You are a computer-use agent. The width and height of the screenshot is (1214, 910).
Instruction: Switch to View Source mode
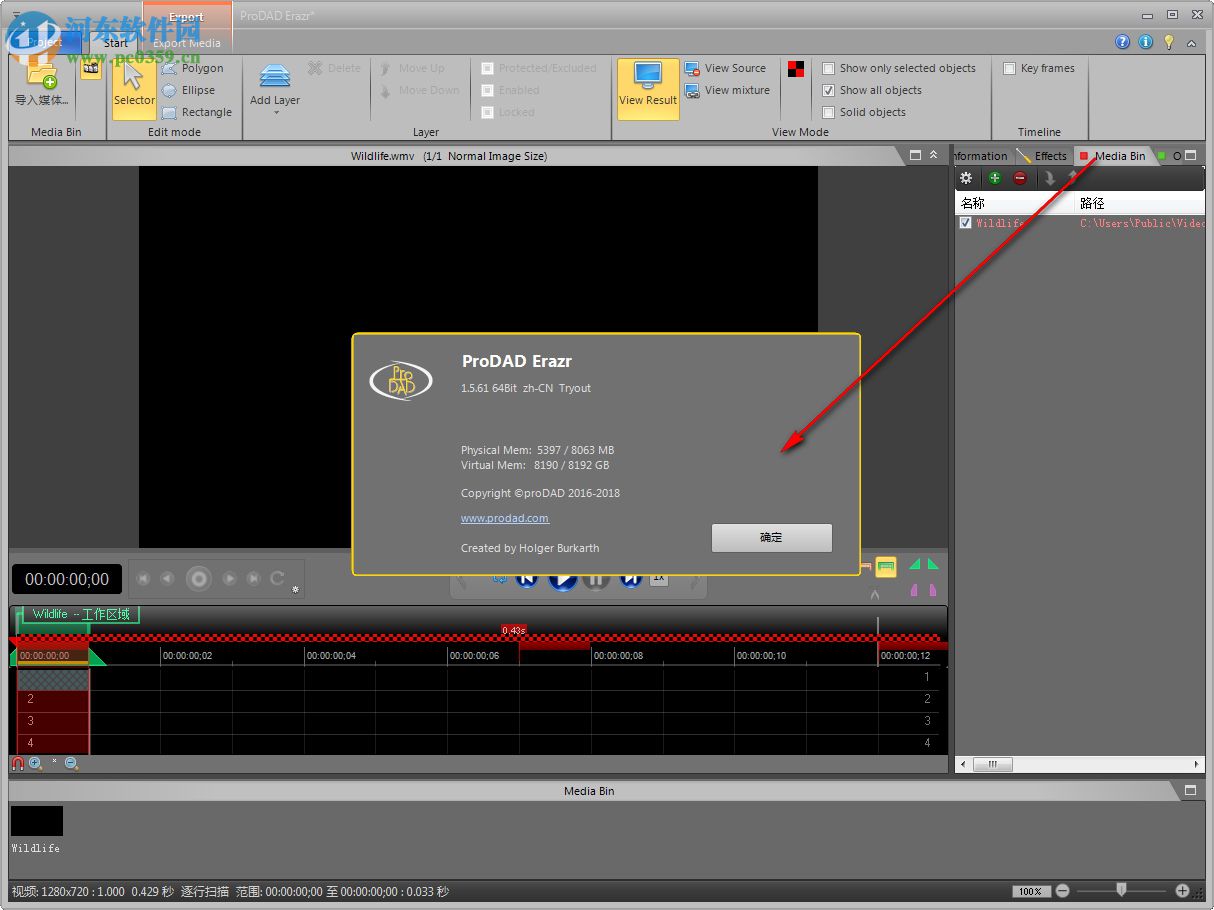click(725, 68)
